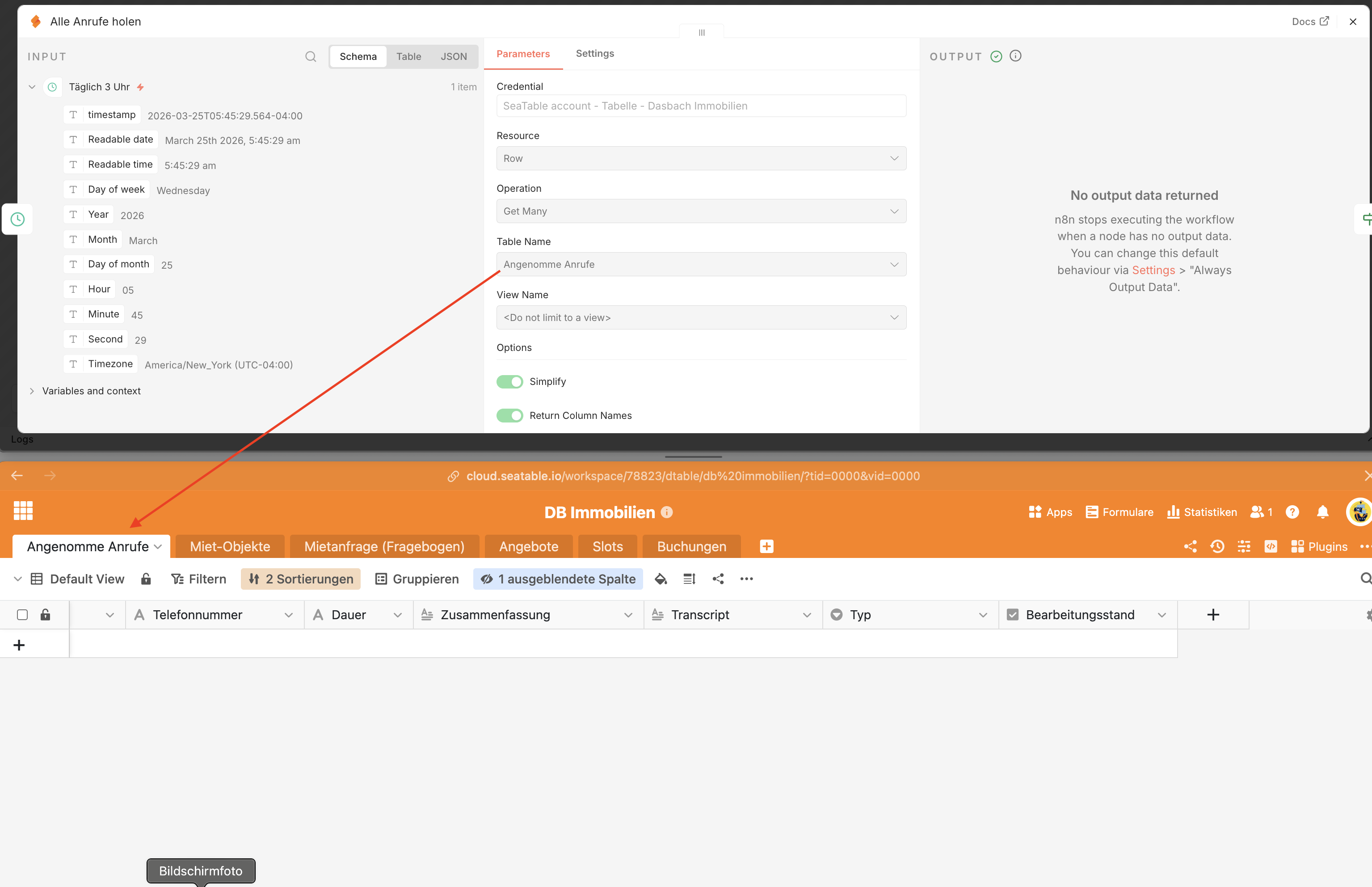Viewport: 1372px width, 887px height.
Task: Toggle the Simplify switch
Action: 509,381
